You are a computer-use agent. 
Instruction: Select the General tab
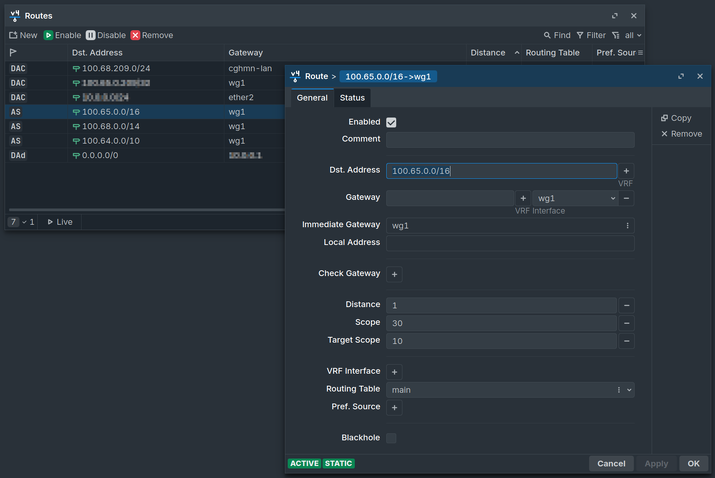tap(312, 98)
